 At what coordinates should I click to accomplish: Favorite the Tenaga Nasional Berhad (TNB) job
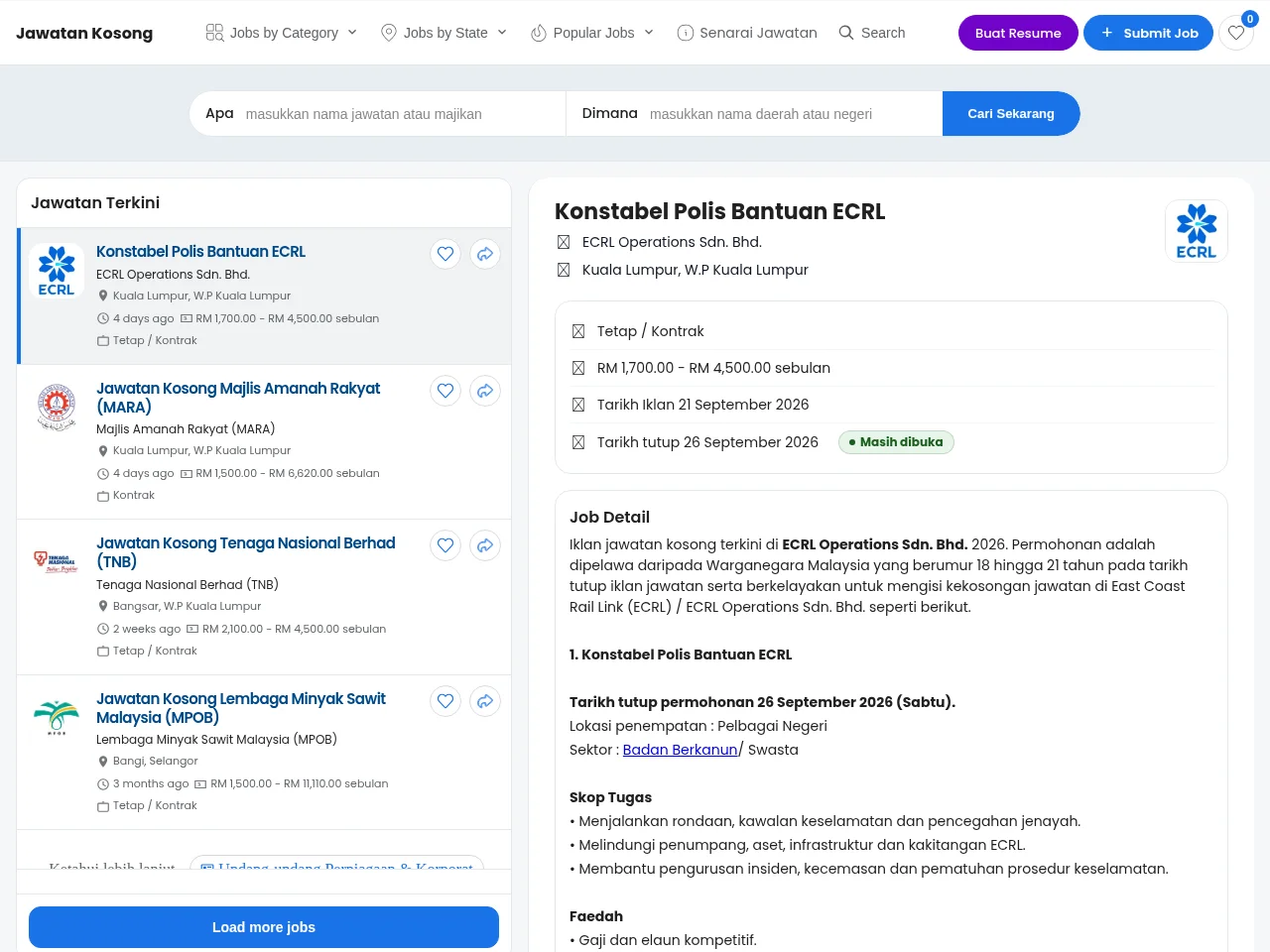tap(445, 545)
